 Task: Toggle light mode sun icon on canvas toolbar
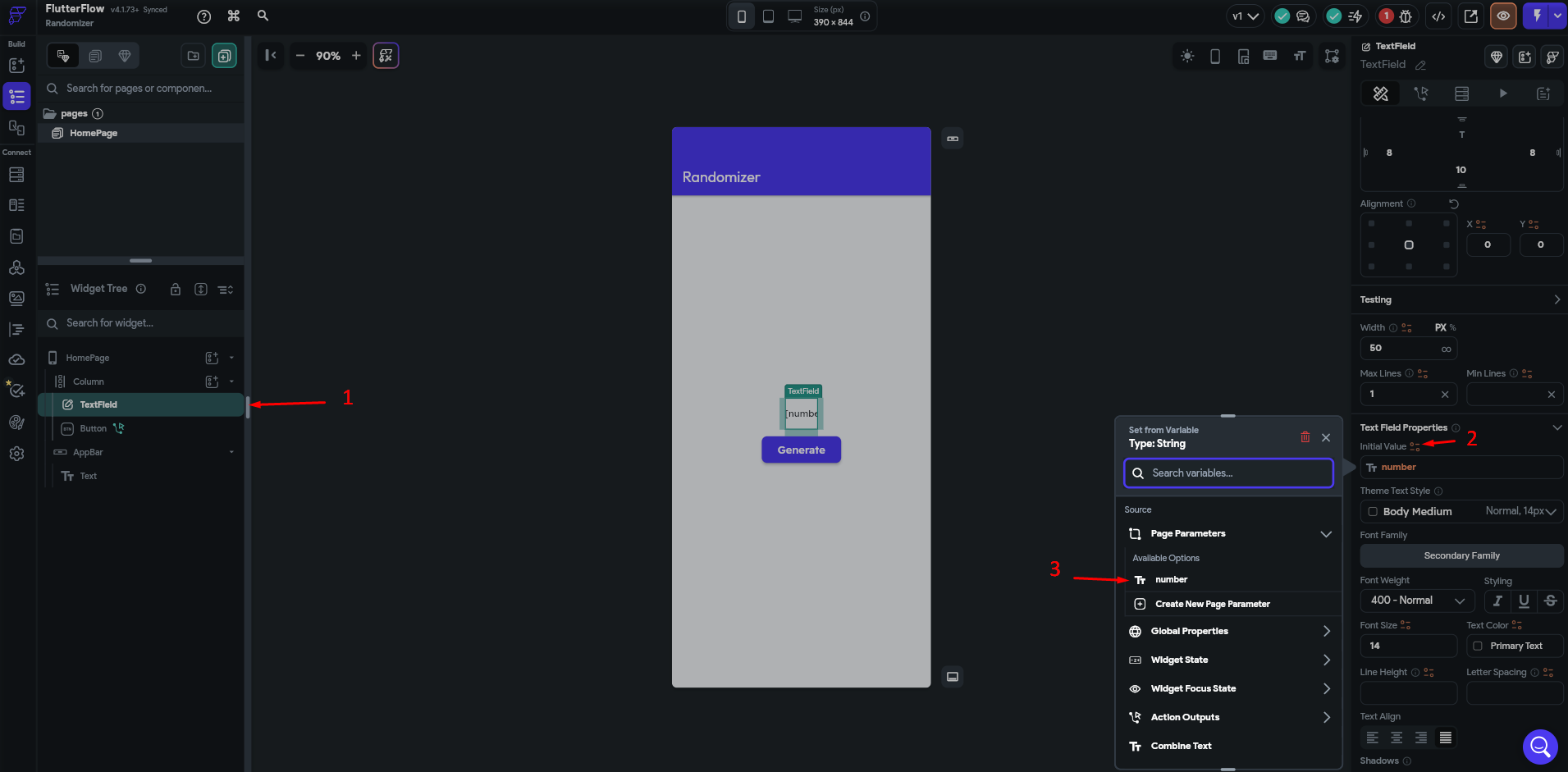[x=1187, y=56]
